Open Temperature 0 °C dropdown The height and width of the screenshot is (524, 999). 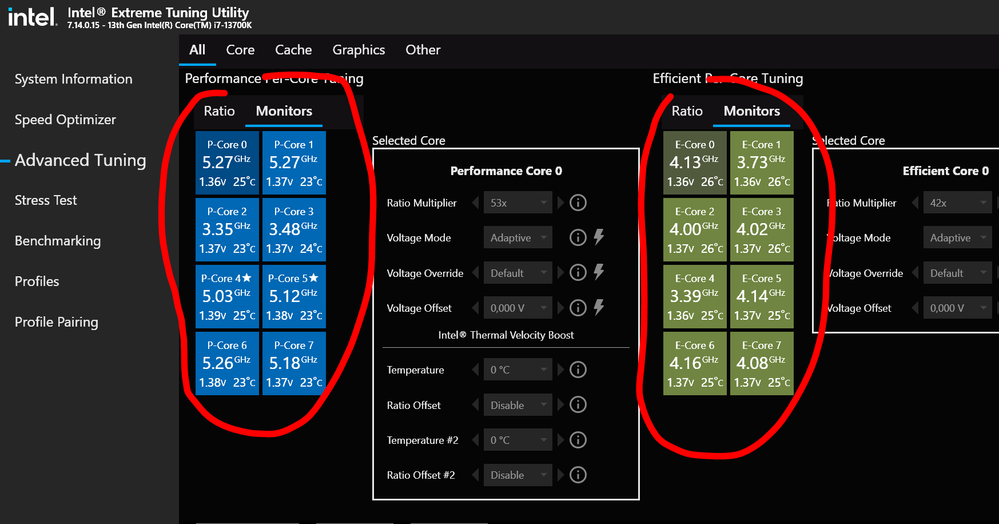[x=518, y=370]
